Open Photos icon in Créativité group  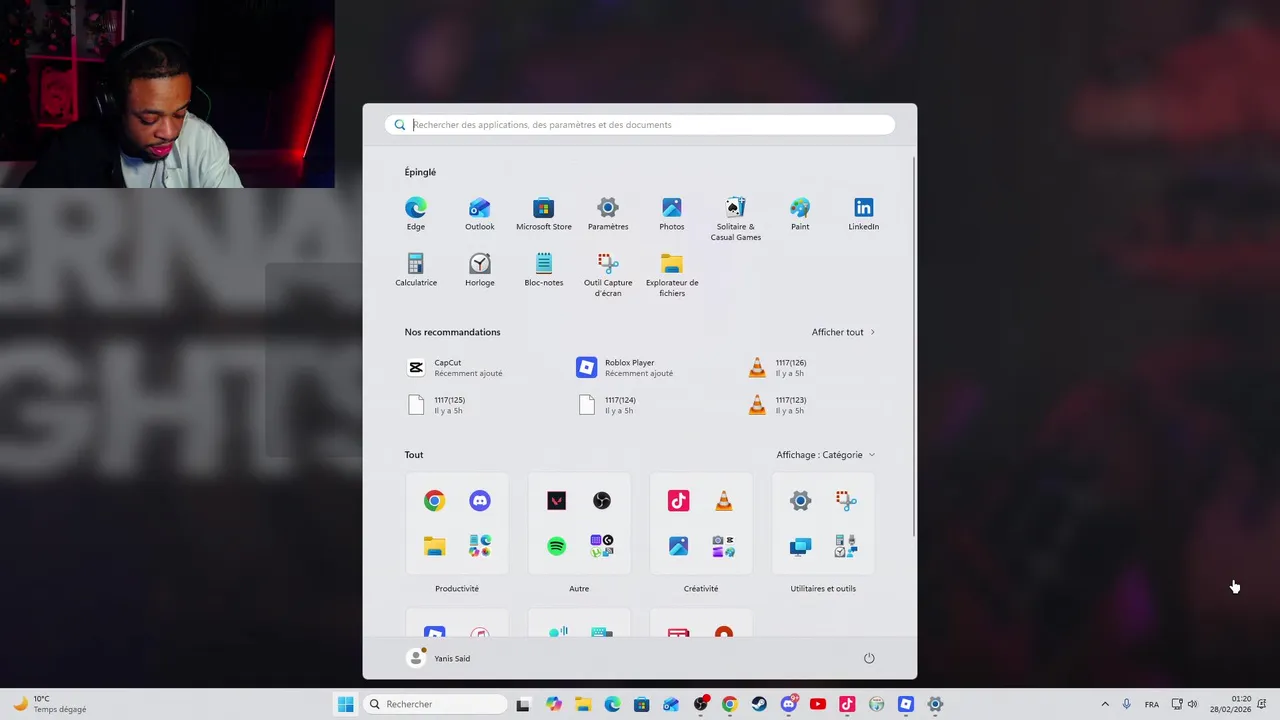pyautogui.click(x=679, y=546)
